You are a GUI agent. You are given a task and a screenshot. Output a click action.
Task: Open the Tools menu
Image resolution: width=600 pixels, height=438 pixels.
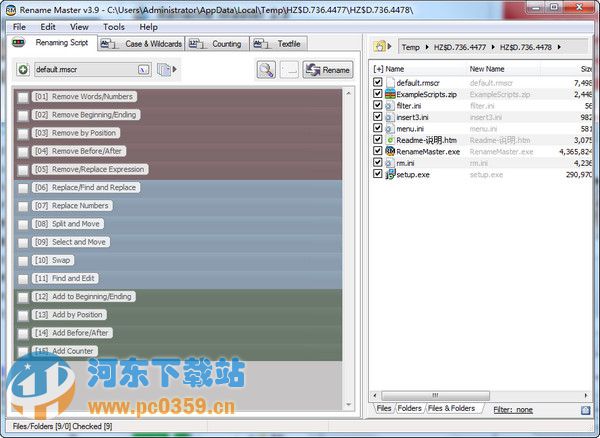(114, 27)
